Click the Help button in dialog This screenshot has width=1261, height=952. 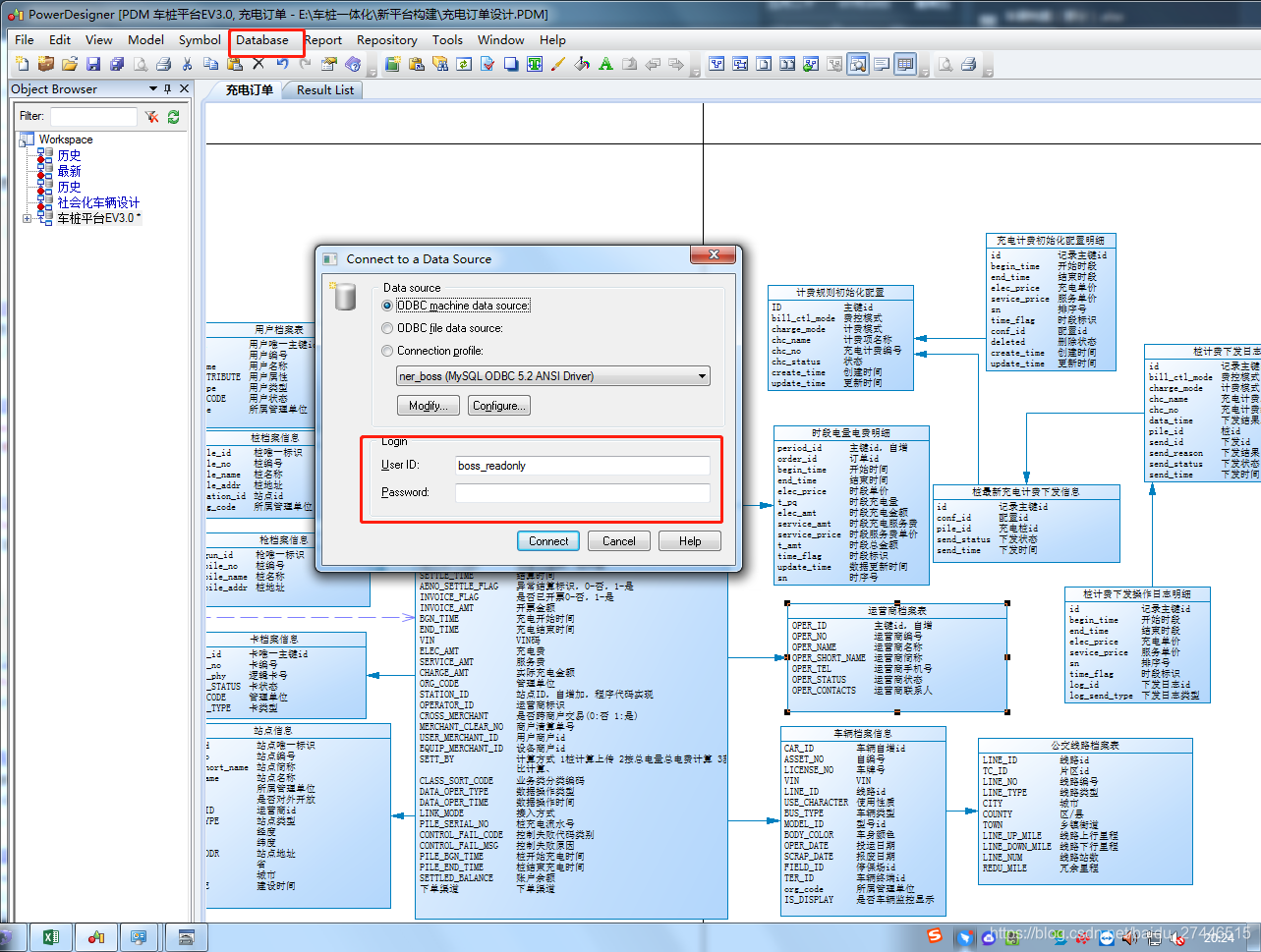coord(690,541)
